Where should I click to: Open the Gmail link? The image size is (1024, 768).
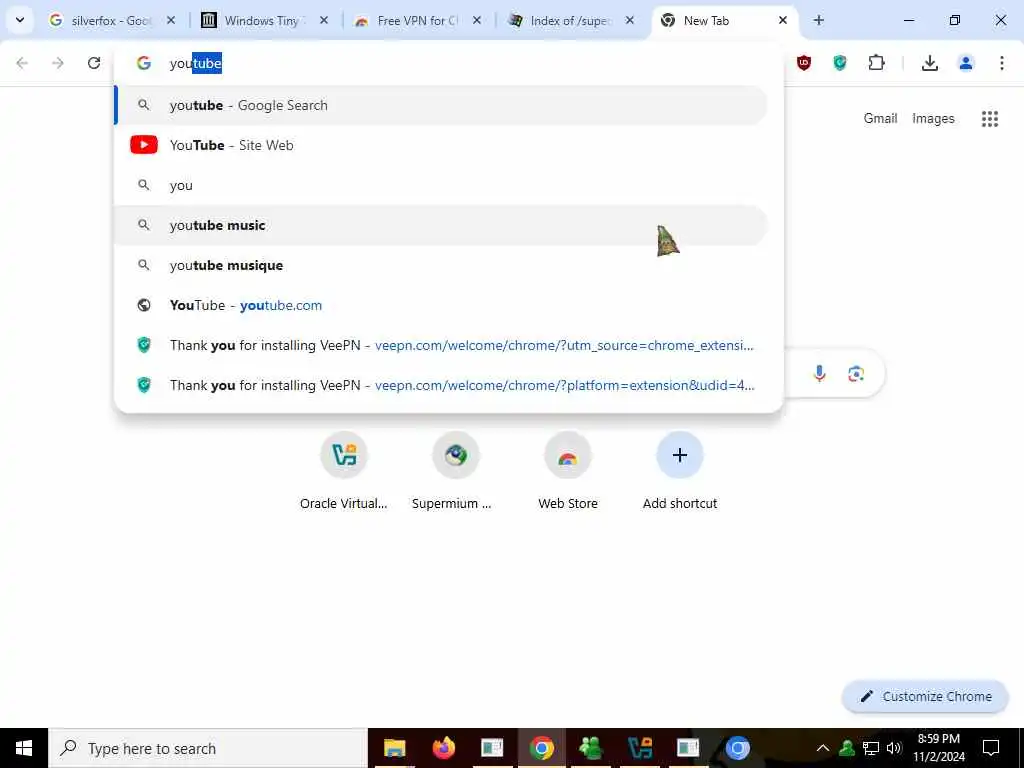pyautogui.click(x=880, y=118)
